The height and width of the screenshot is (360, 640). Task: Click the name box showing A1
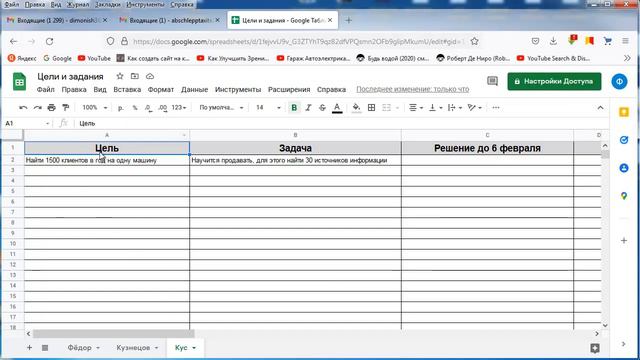click(x=27, y=123)
